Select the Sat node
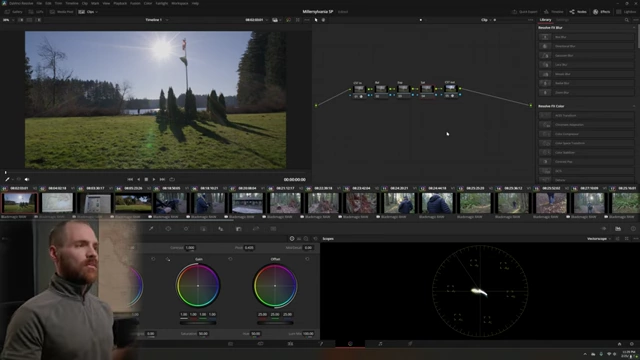Viewport: 640px width, 360px height. pyautogui.click(x=426, y=89)
